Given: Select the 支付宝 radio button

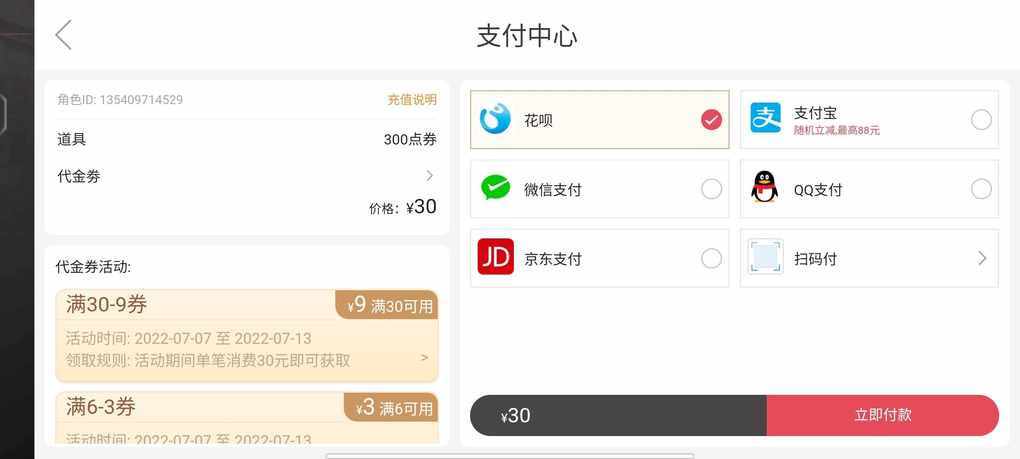Looking at the screenshot, I should [981, 120].
